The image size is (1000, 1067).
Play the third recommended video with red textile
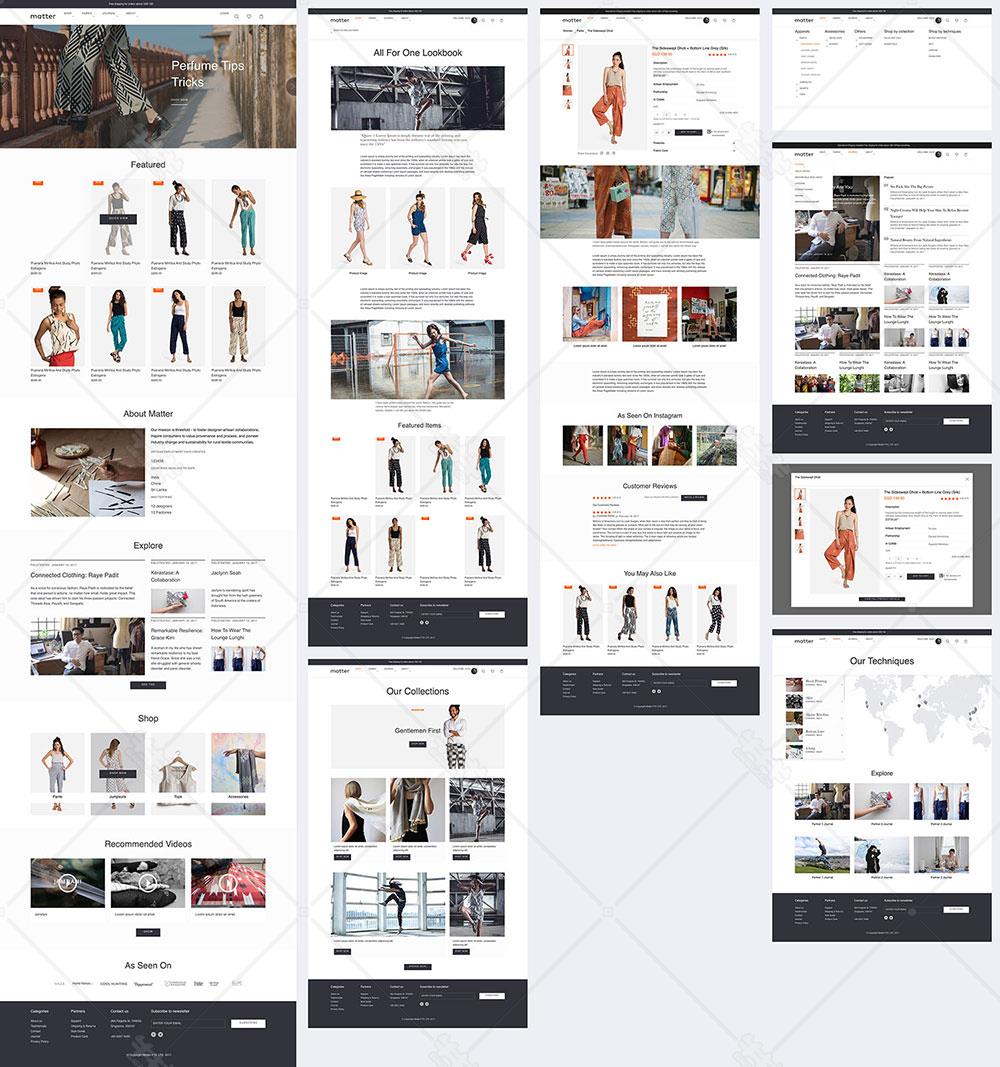tap(228, 883)
